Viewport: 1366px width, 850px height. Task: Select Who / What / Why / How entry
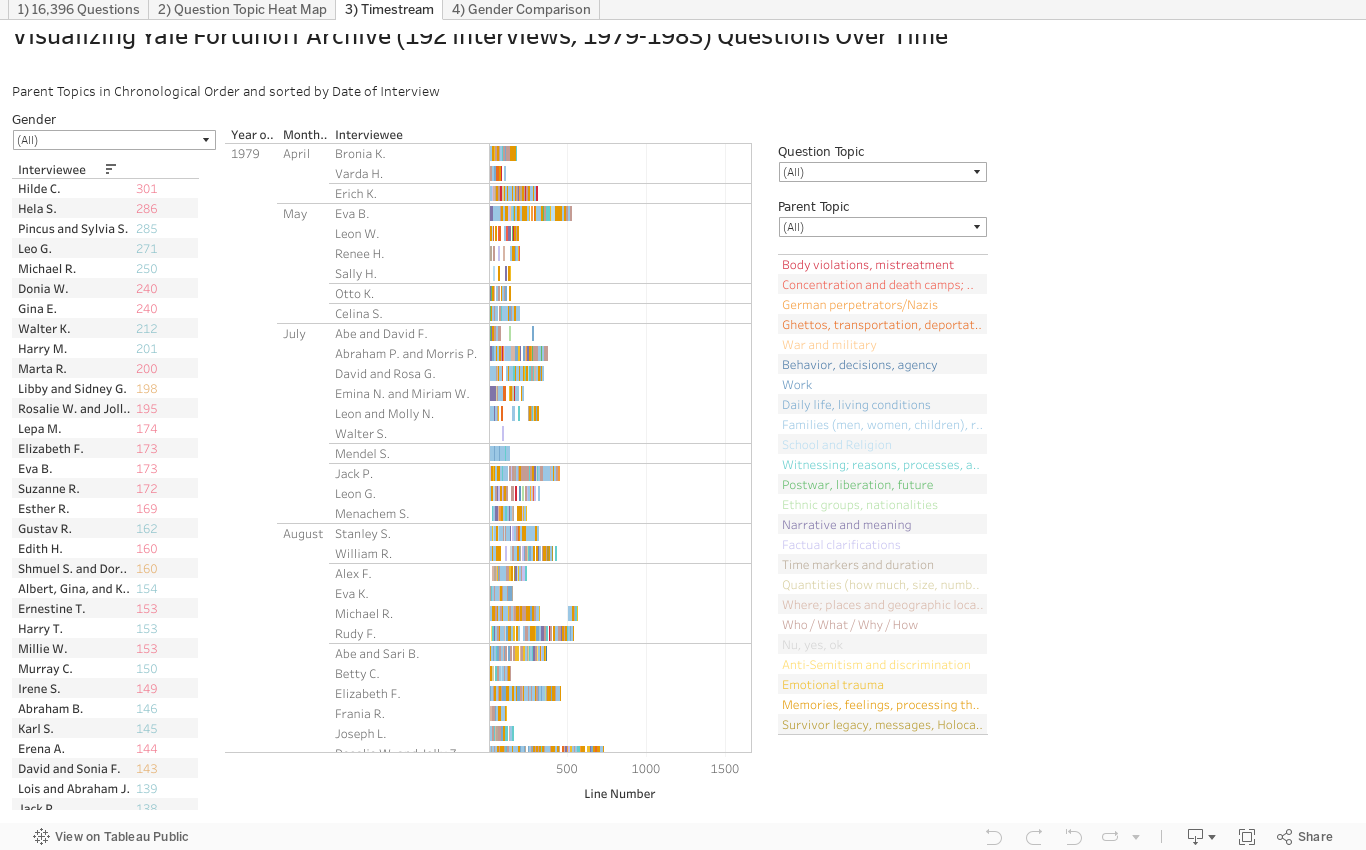(x=882, y=625)
